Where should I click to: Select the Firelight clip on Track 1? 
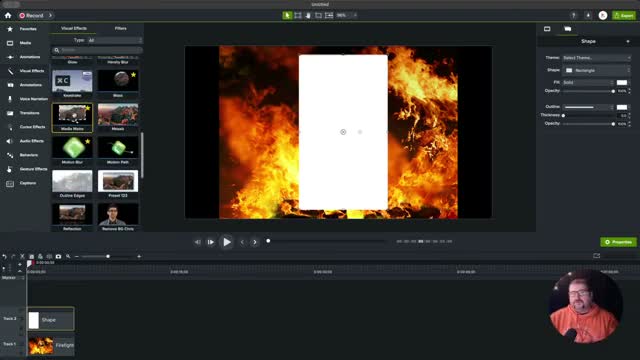tap(51, 345)
